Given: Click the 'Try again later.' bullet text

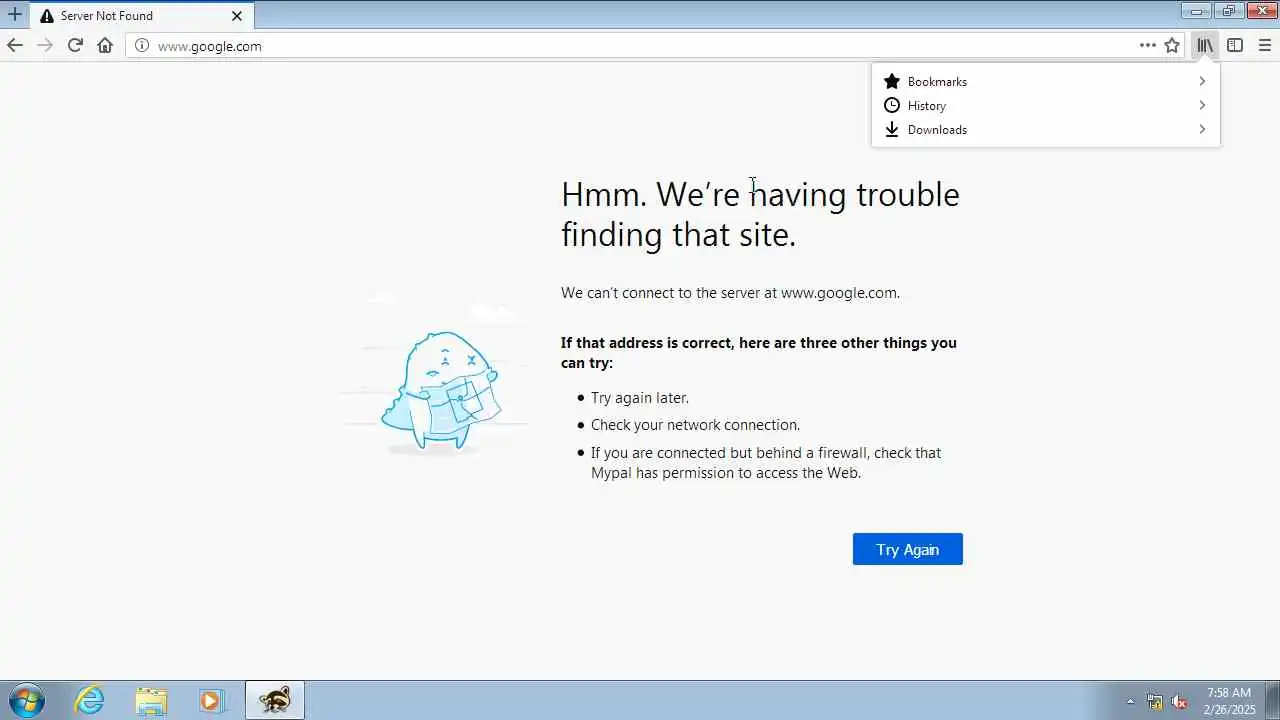Looking at the screenshot, I should click(640, 398).
